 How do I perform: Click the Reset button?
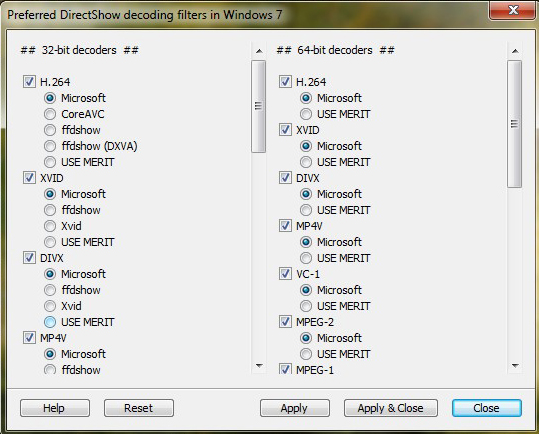(139, 408)
